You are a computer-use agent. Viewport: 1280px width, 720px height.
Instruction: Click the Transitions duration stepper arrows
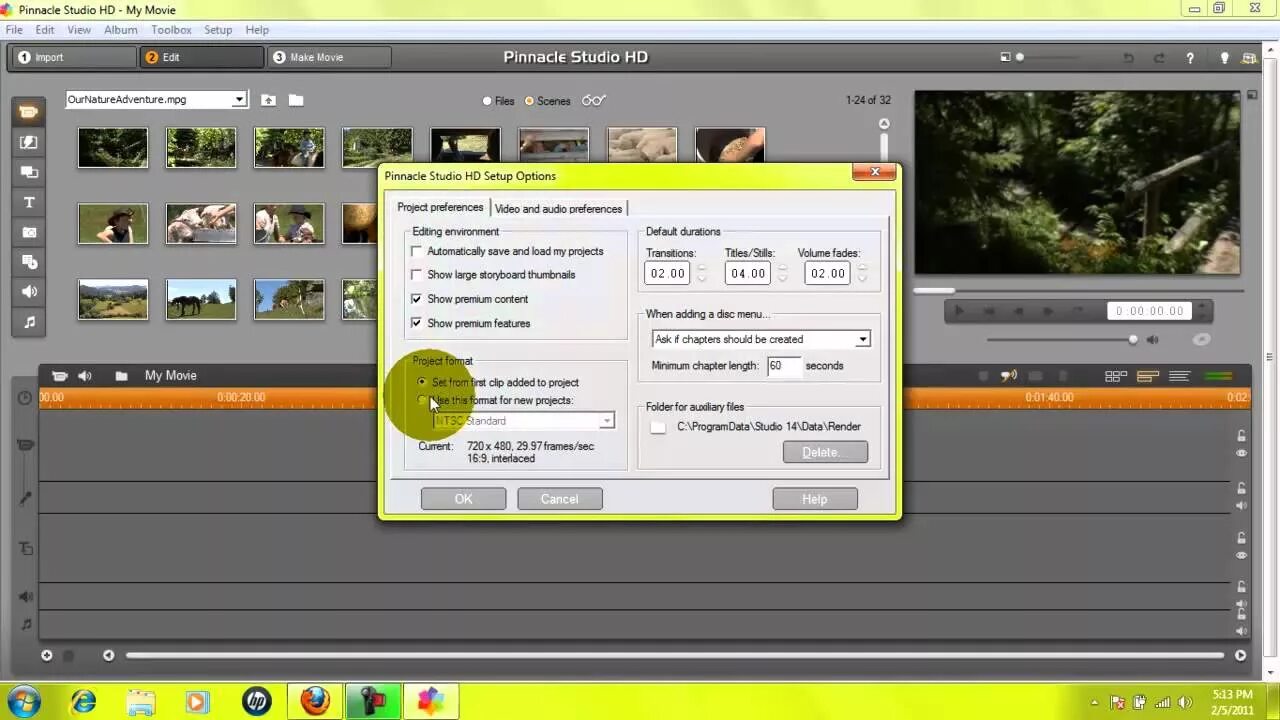click(x=702, y=273)
